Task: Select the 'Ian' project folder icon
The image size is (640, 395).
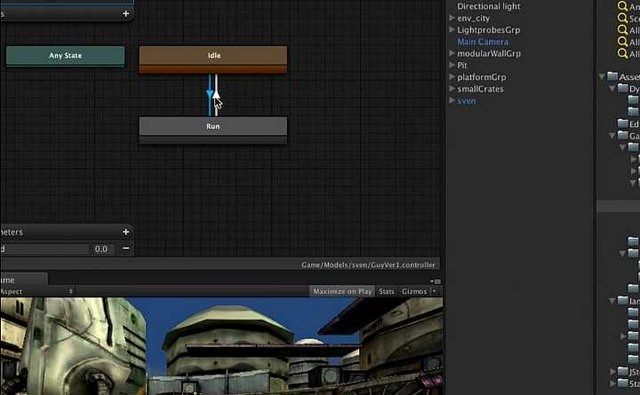Action: pyautogui.click(x=623, y=301)
